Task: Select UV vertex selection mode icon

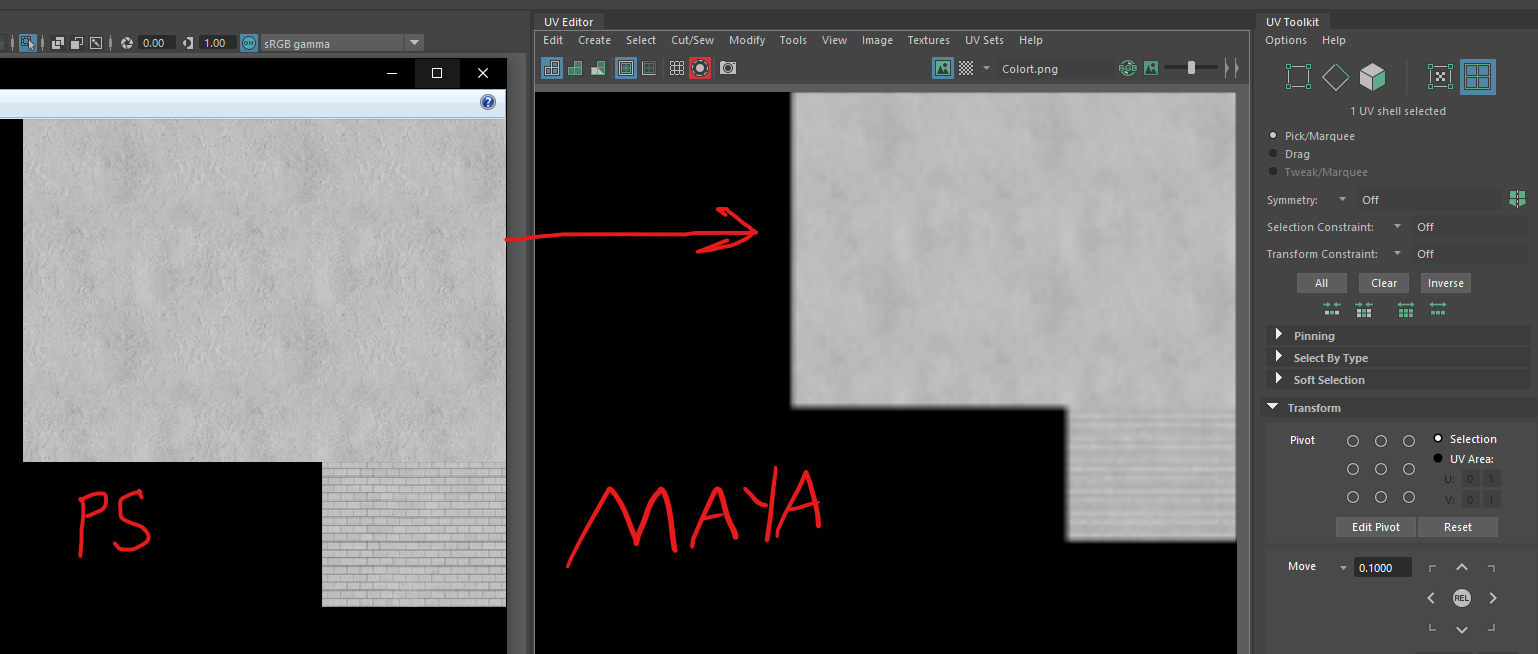Action: [x=1298, y=77]
